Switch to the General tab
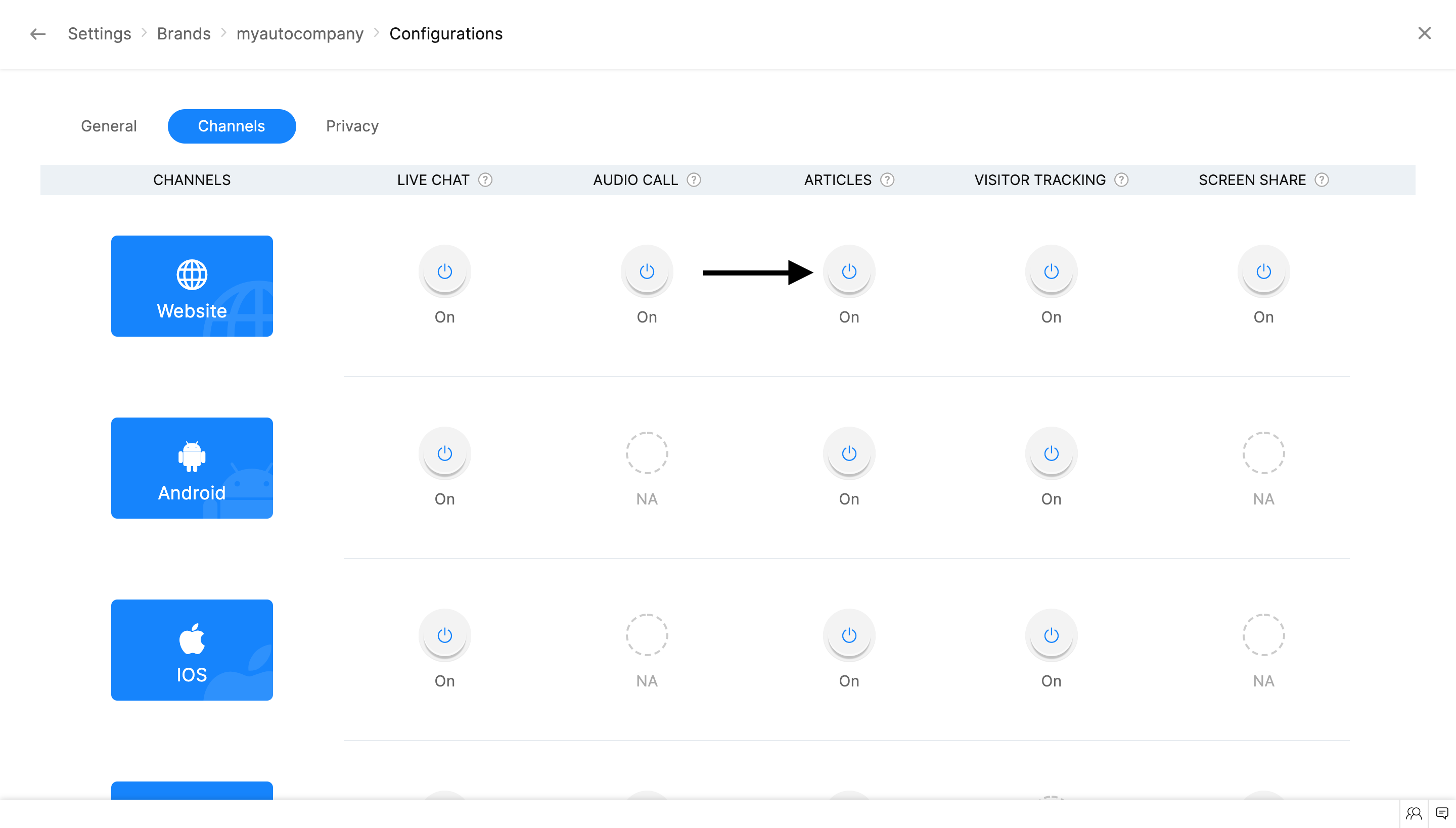1456x828 pixels. pos(109,126)
